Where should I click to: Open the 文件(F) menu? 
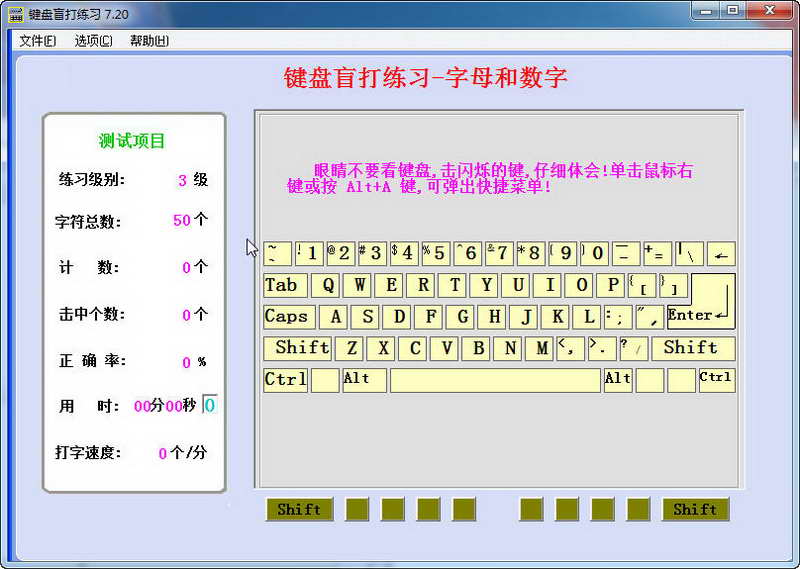point(37,41)
